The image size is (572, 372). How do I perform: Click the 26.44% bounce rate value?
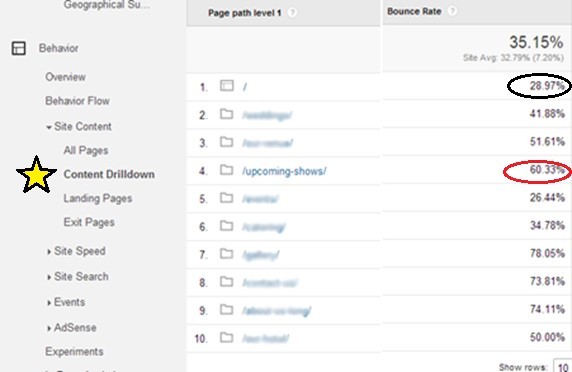547,197
